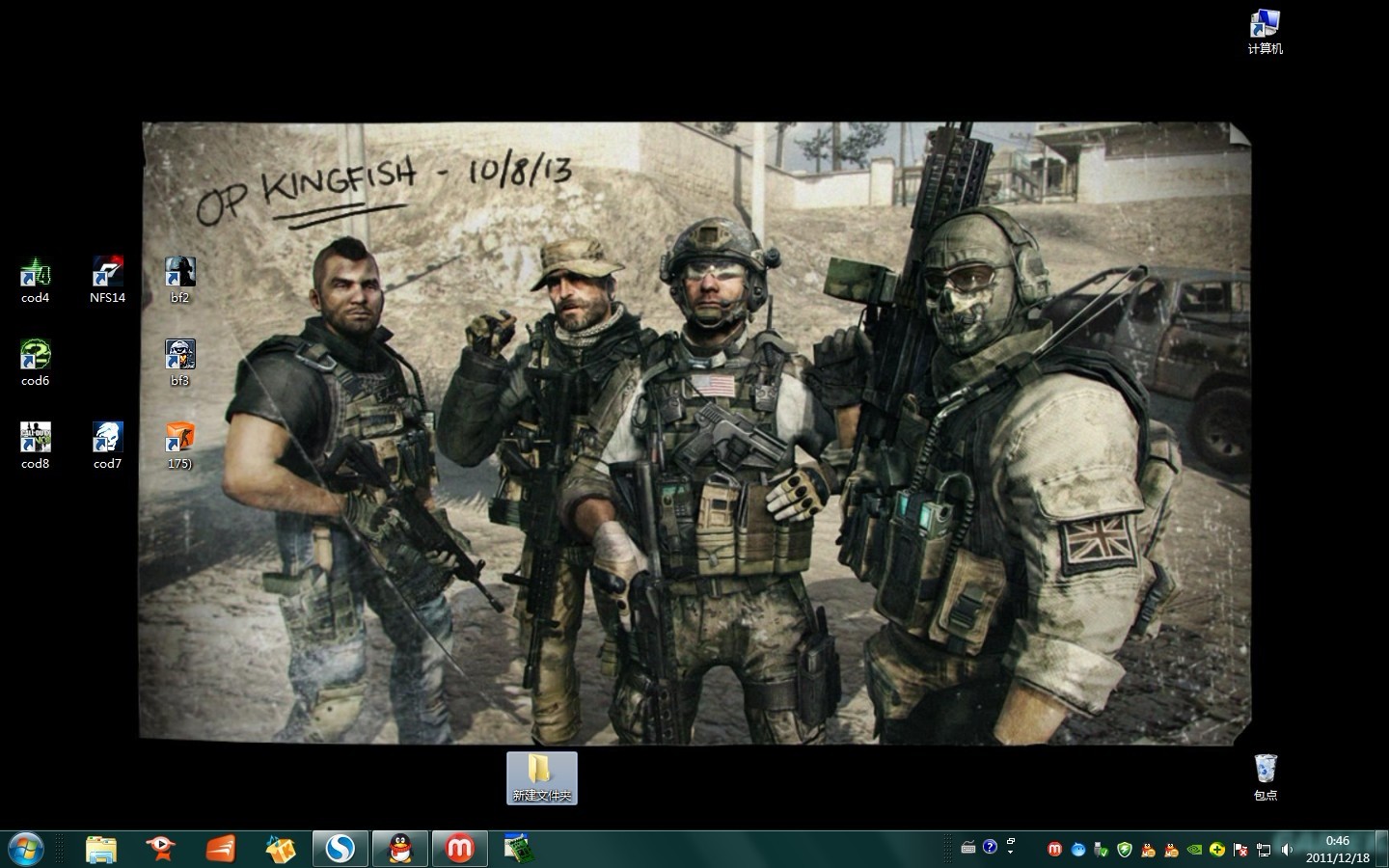This screenshot has height=868, width=1389.
Task: Open the bf3 desktop shortcut
Action: (179, 364)
